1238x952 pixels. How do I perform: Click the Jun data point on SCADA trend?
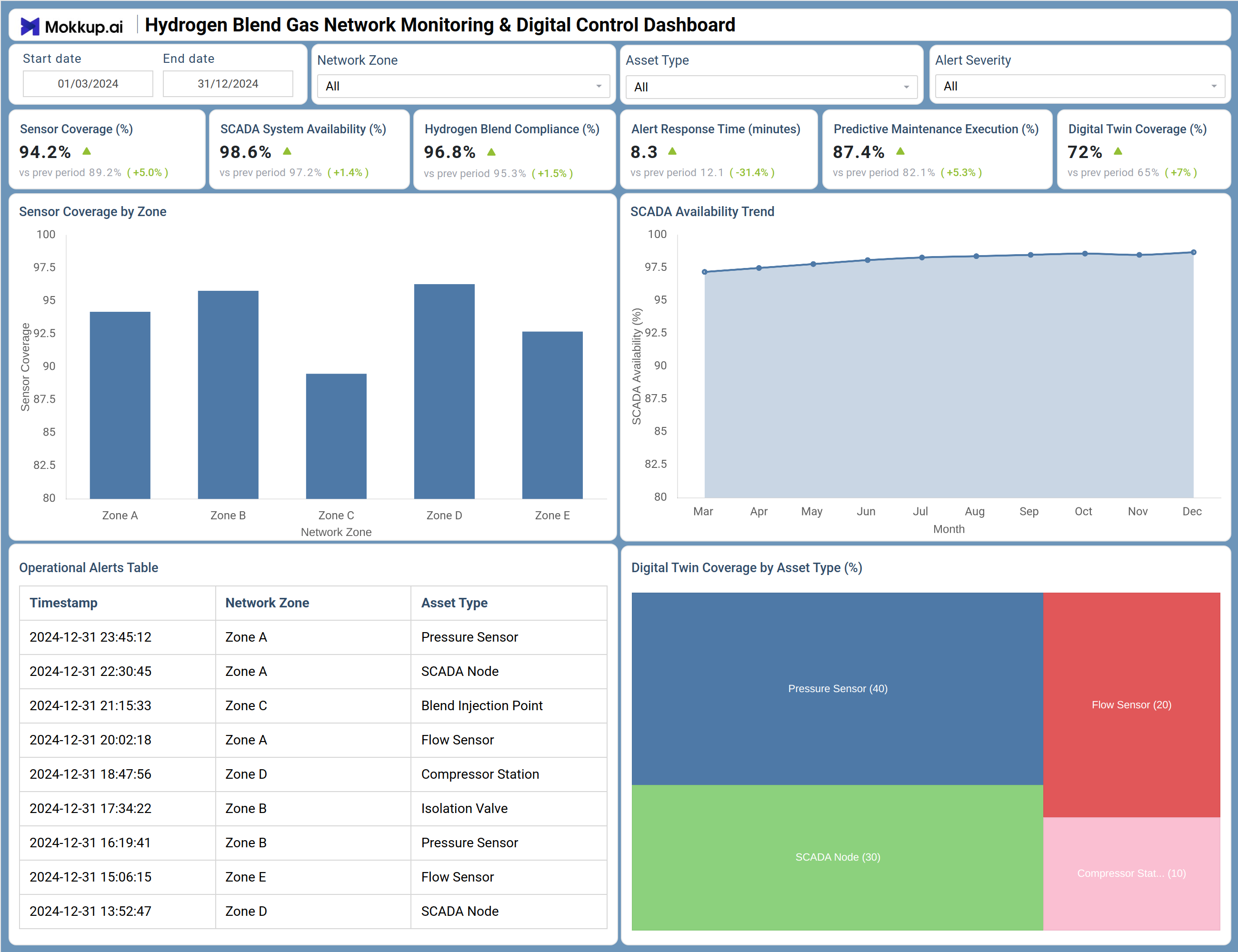click(867, 260)
